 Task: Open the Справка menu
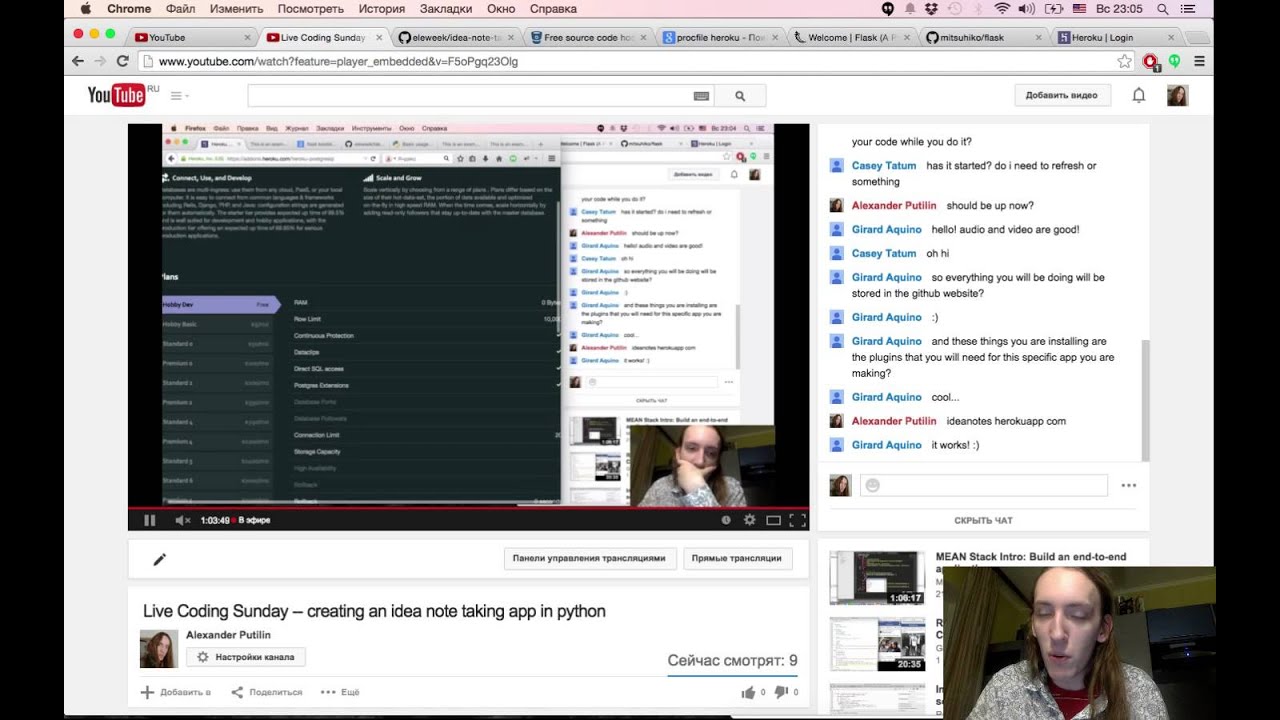pyautogui.click(x=553, y=9)
